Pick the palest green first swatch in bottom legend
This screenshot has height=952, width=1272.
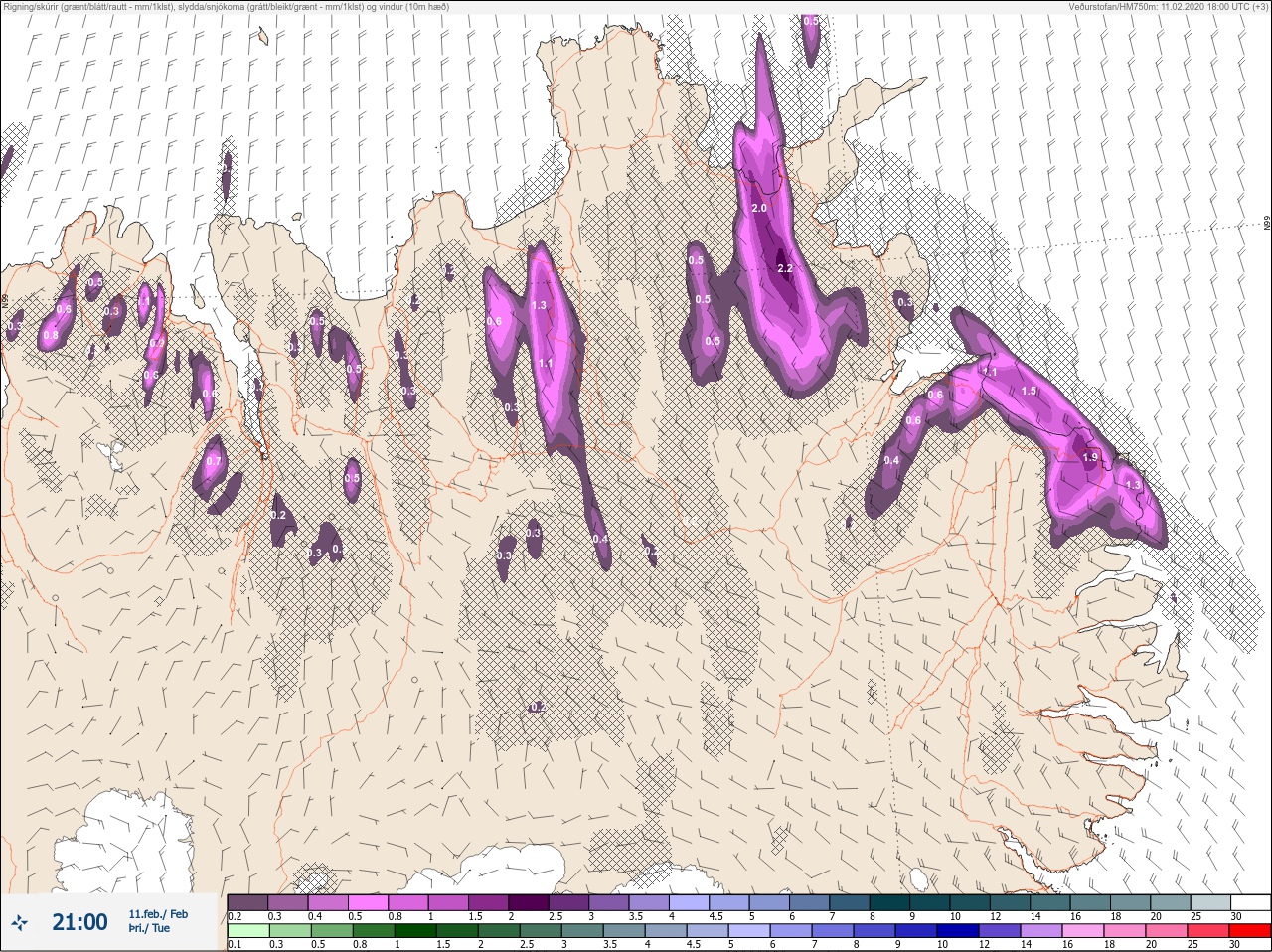[x=247, y=931]
